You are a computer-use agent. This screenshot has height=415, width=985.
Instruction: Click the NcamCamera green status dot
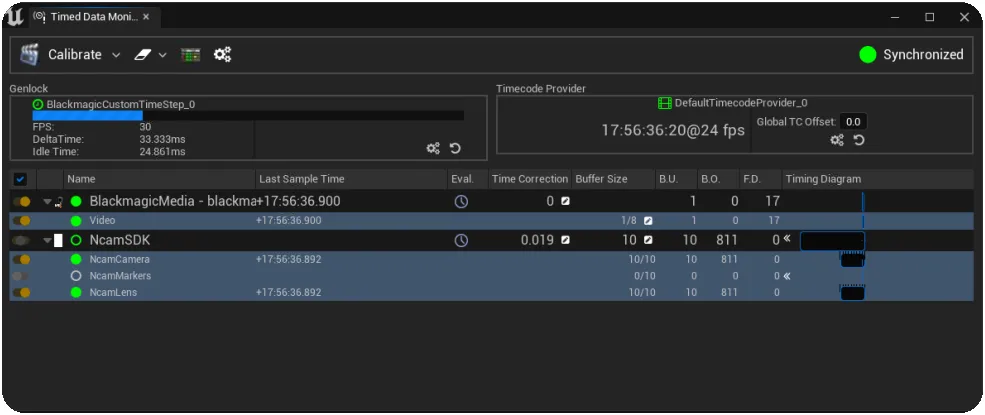(x=77, y=259)
